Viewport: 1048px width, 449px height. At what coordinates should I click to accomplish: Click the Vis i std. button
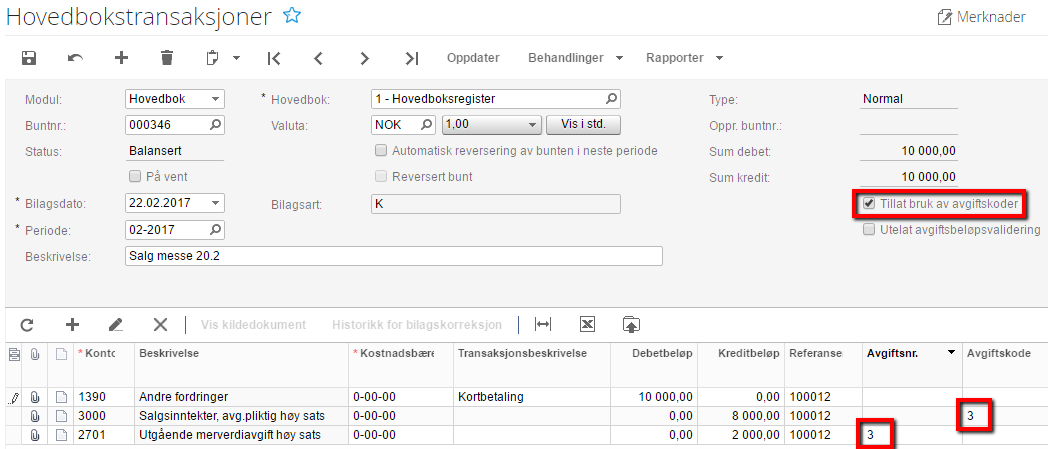[583, 124]
